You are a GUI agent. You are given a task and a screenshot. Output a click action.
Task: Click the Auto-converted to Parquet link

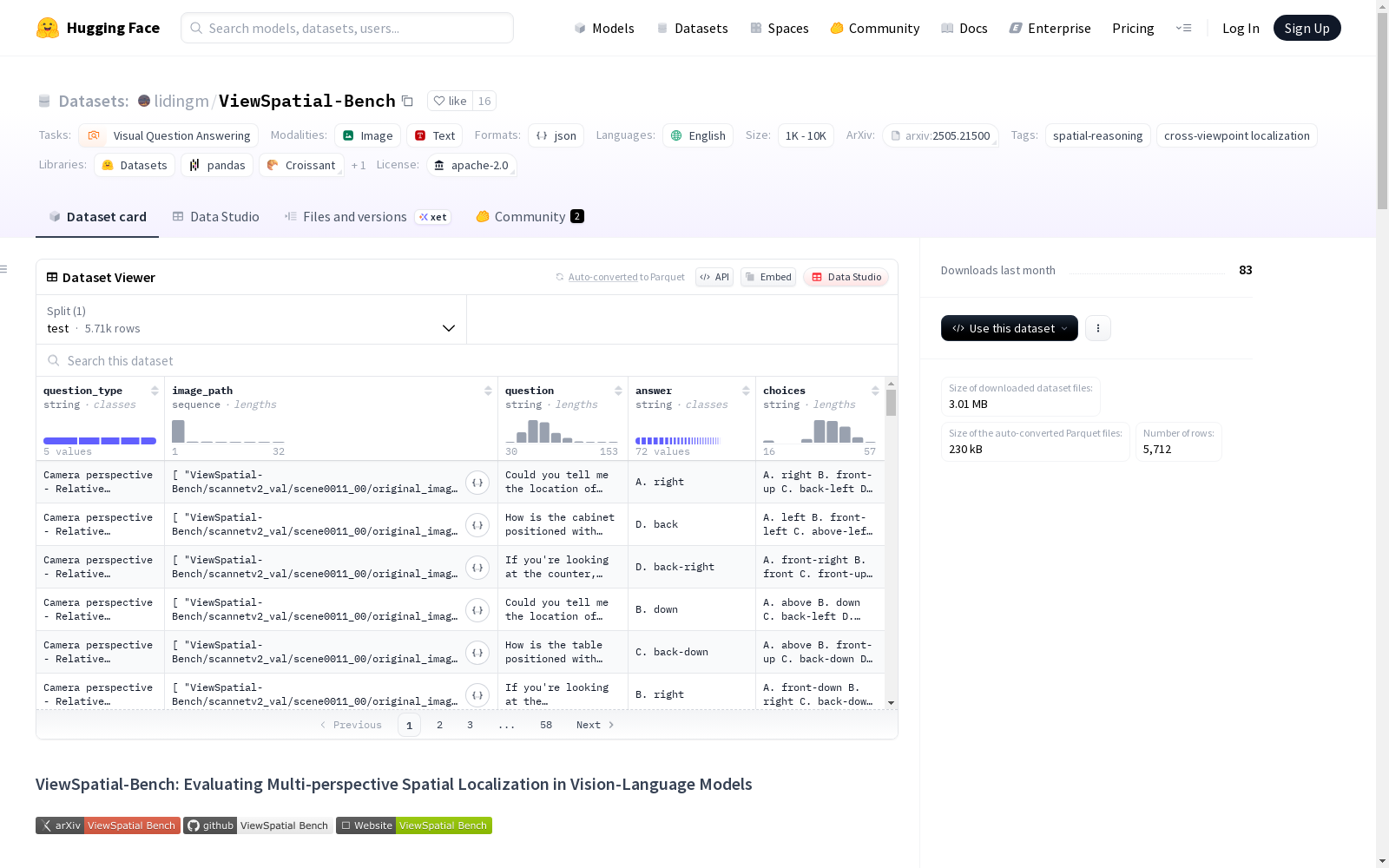coord(626,277)
